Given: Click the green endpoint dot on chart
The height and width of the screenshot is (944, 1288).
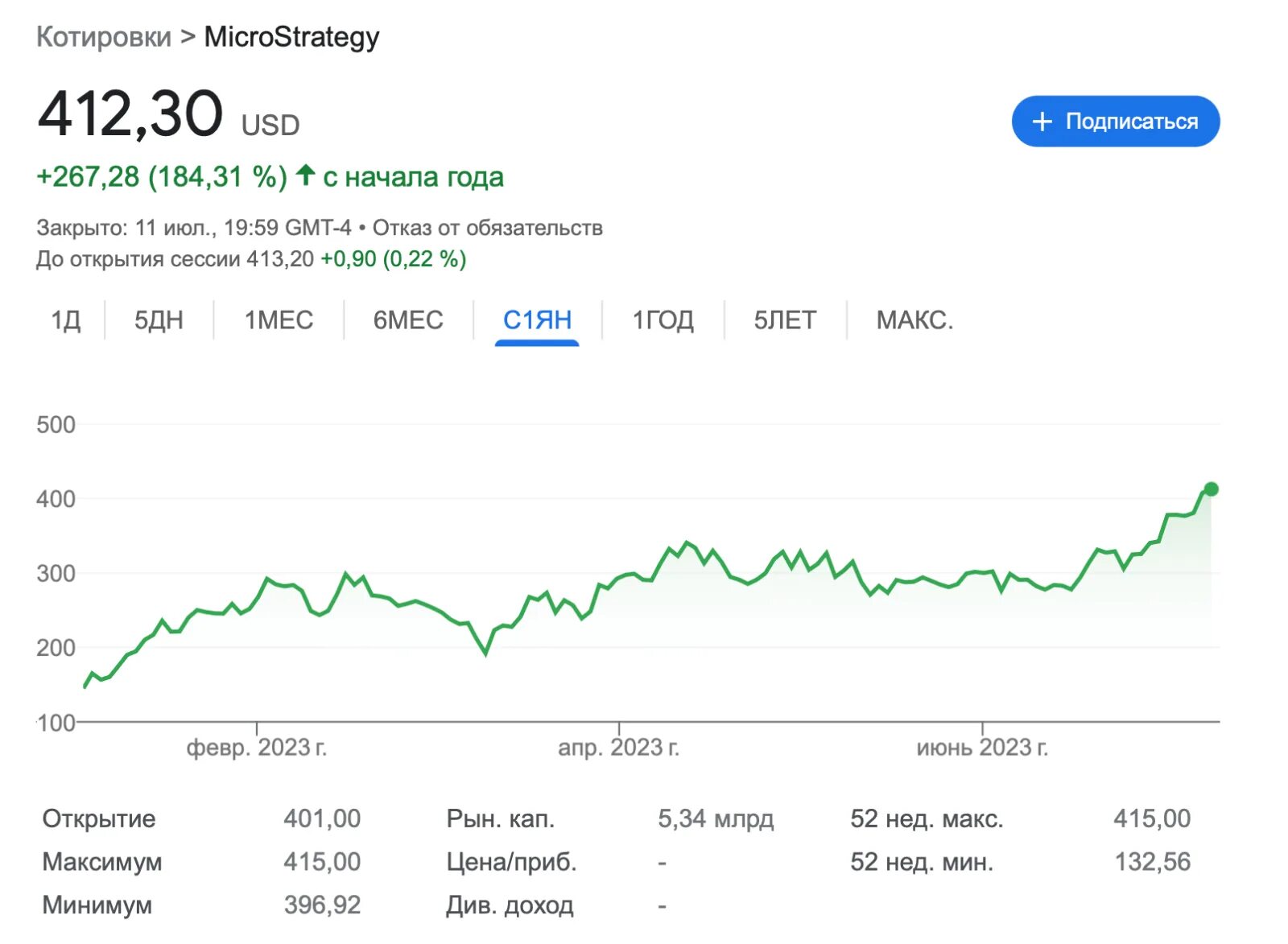Looking at the screenshot, I should pyautogui.click(x=1211, y=489).
